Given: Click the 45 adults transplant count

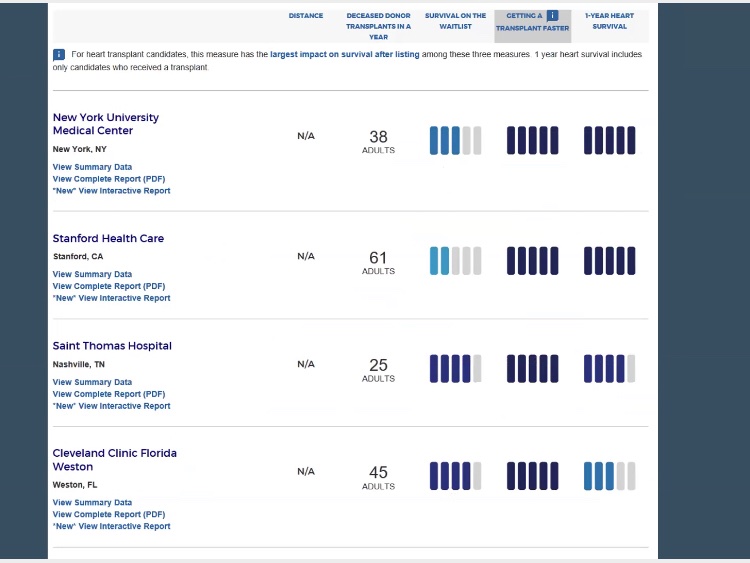Looking at the screenshot, I should [x=378, y=478].
